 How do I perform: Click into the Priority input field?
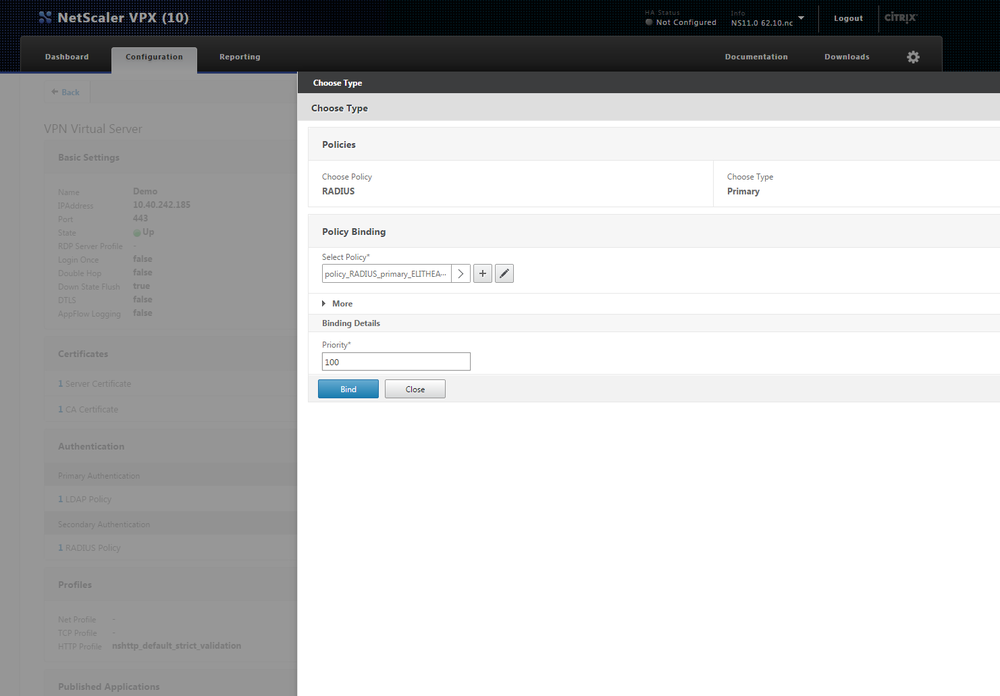pos(396,362)
